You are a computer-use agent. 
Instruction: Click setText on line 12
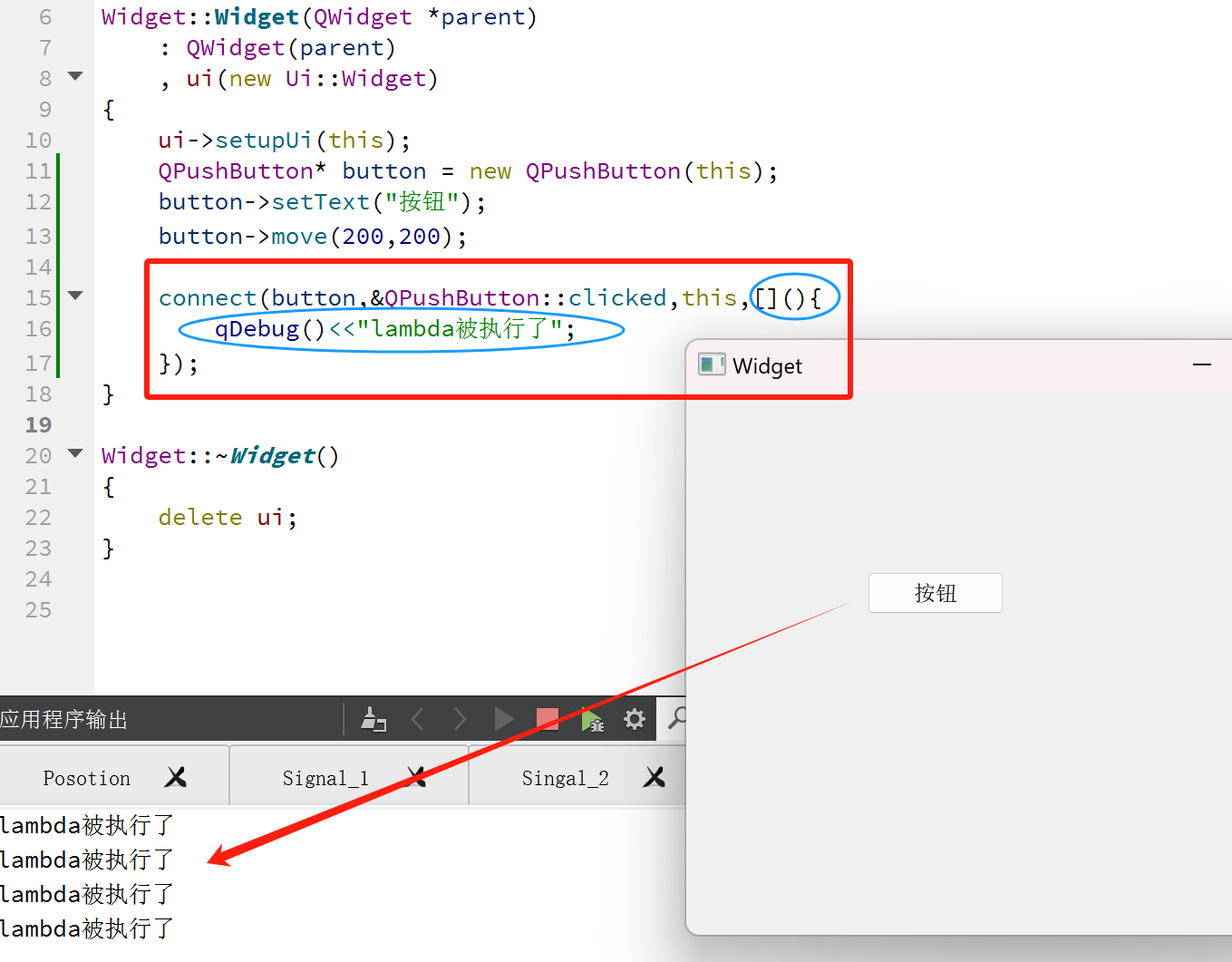tap(321, 201)
